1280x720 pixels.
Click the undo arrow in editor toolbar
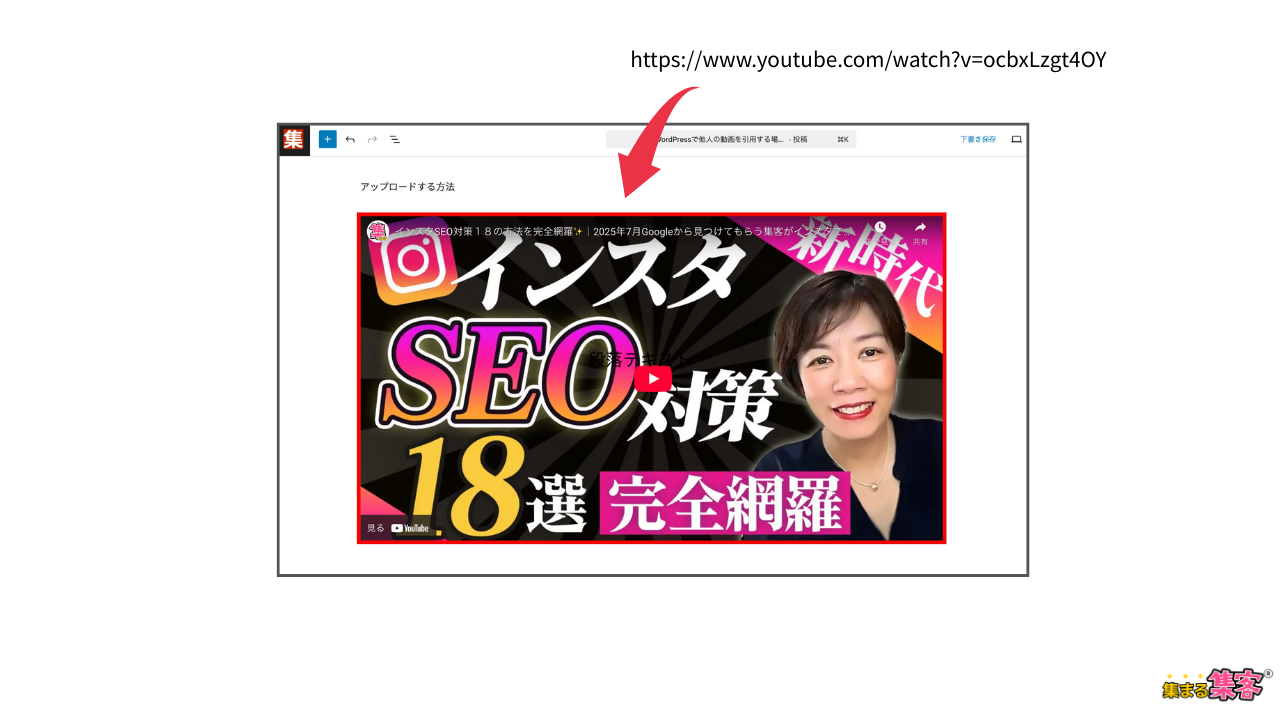pos(350,139)
